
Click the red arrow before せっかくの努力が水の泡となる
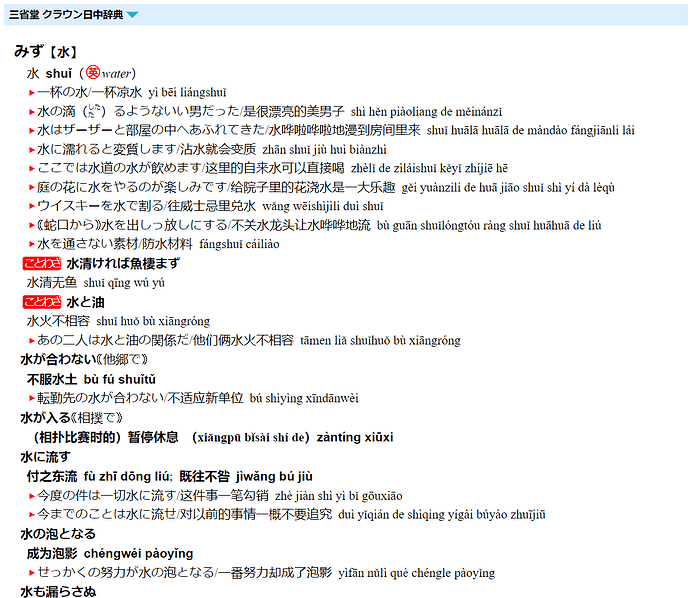[x=32, y=573]
